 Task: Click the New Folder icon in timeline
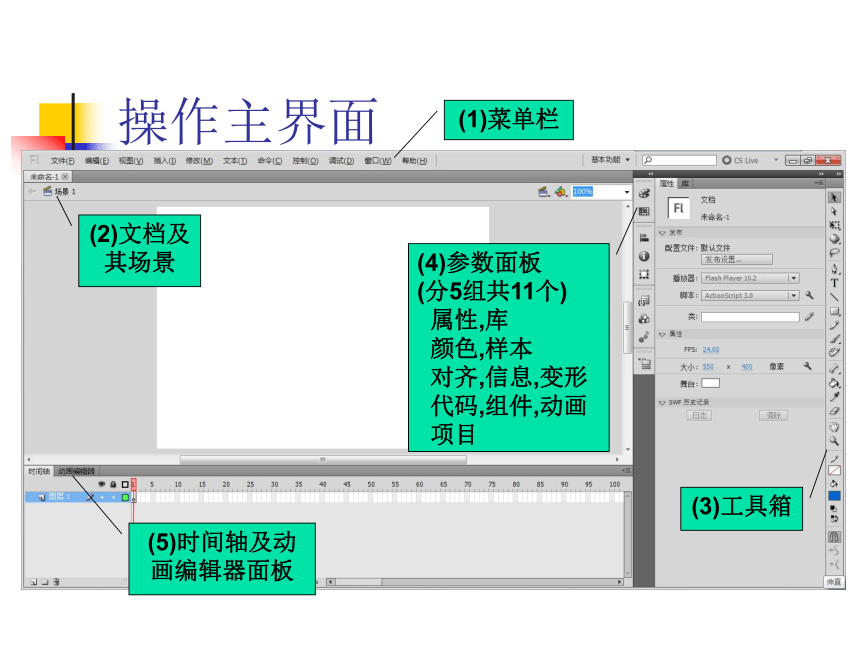(45, 582)
